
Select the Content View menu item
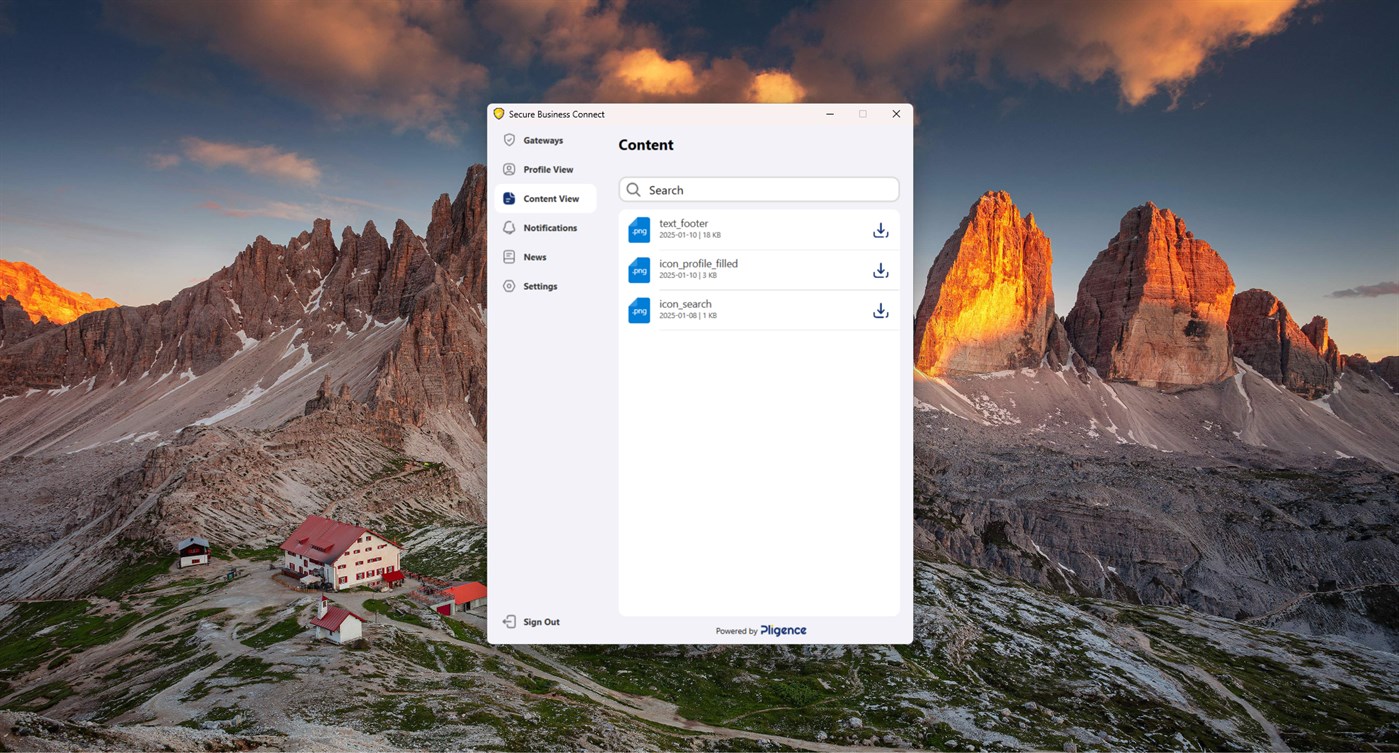[x=546, y=198]
